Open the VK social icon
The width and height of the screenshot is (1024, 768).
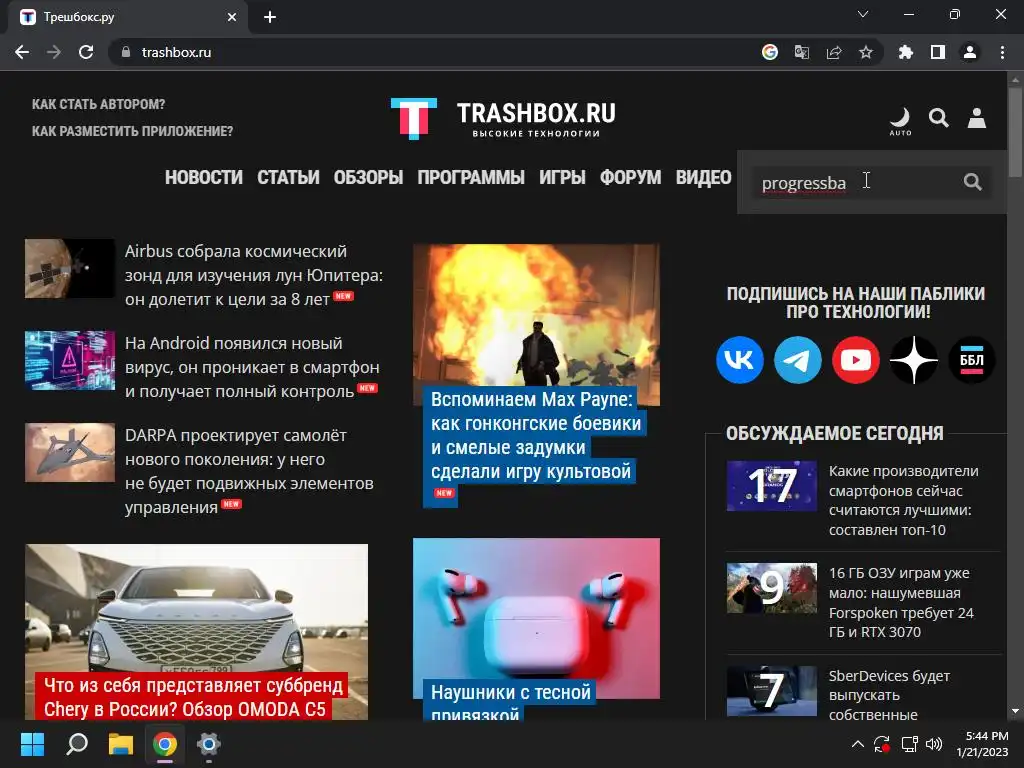(x=740, y=360)
